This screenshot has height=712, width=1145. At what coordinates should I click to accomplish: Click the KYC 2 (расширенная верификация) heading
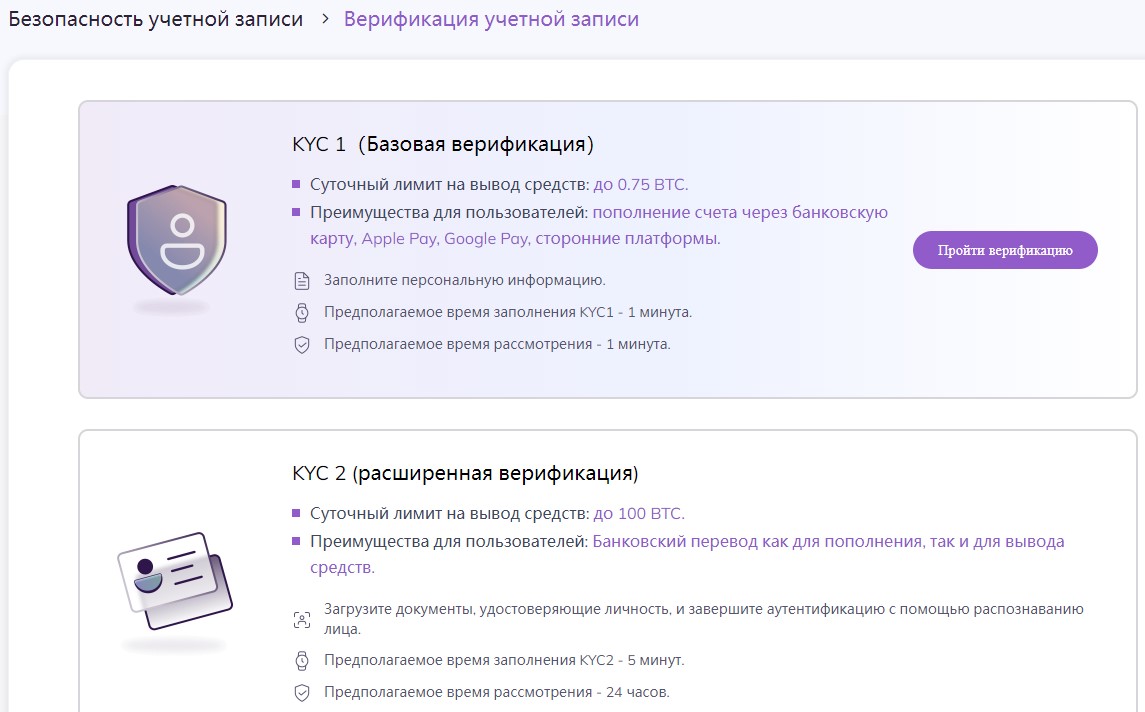click(465, 473)
